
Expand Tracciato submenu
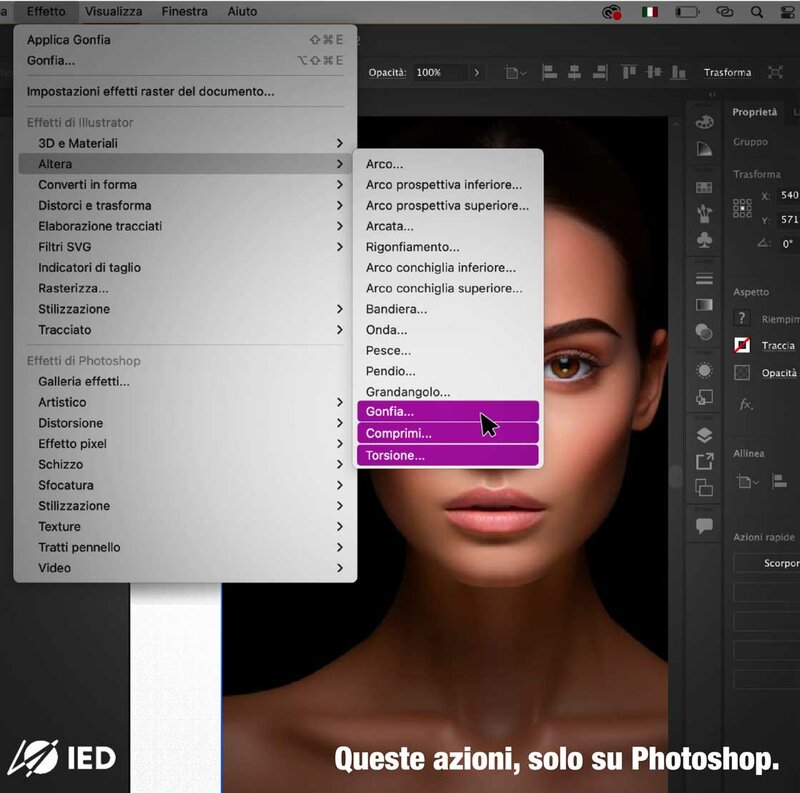coord(186,330)
